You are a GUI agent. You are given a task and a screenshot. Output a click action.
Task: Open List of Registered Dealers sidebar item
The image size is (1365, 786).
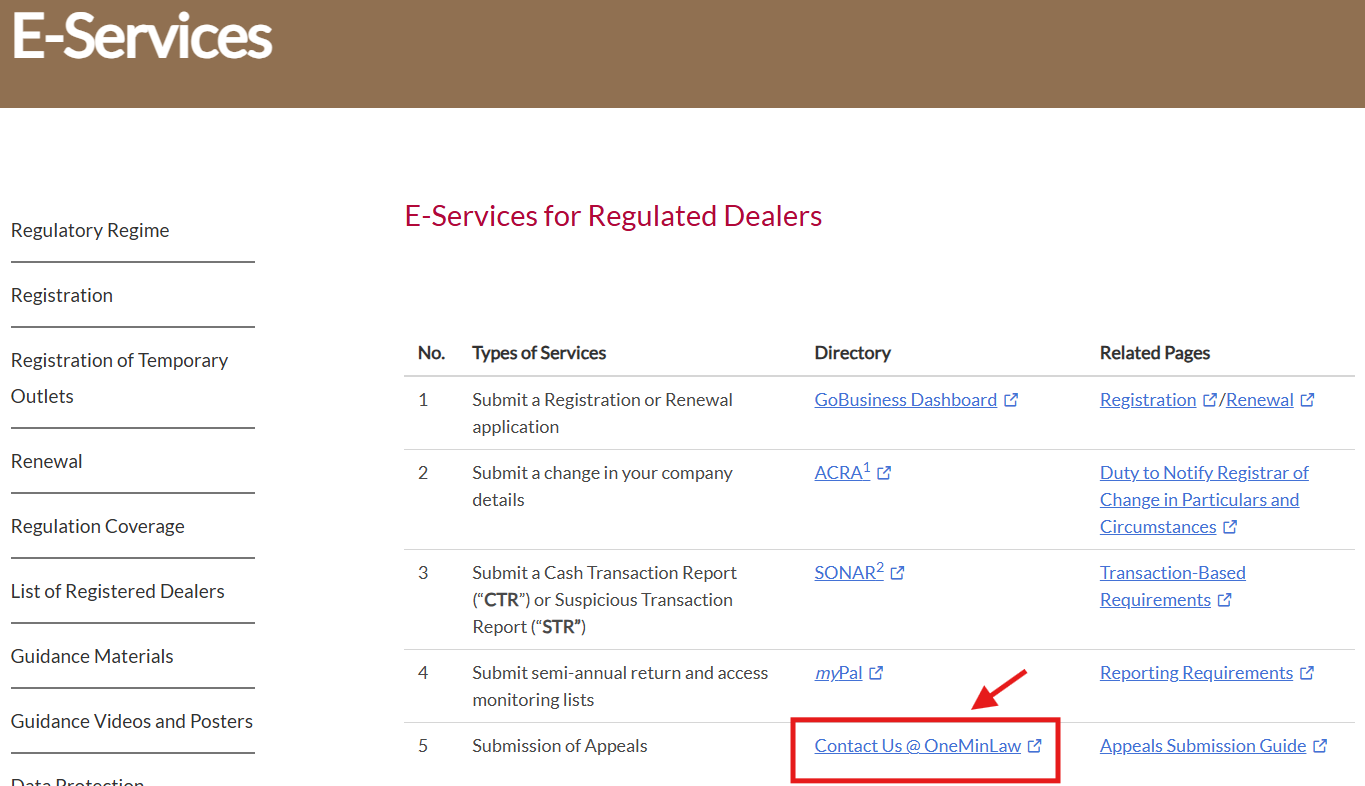[x=117, y=591]
